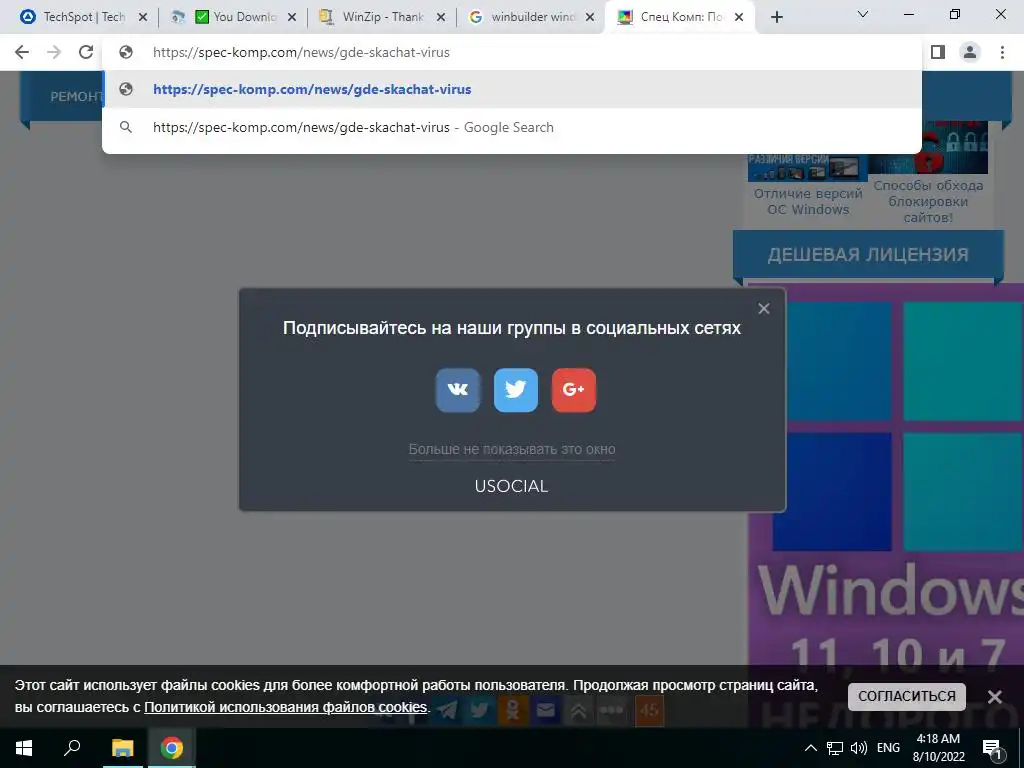Open the Chrome profile avatar menu
Viewport: 1024px width, 768px height.
970,52
